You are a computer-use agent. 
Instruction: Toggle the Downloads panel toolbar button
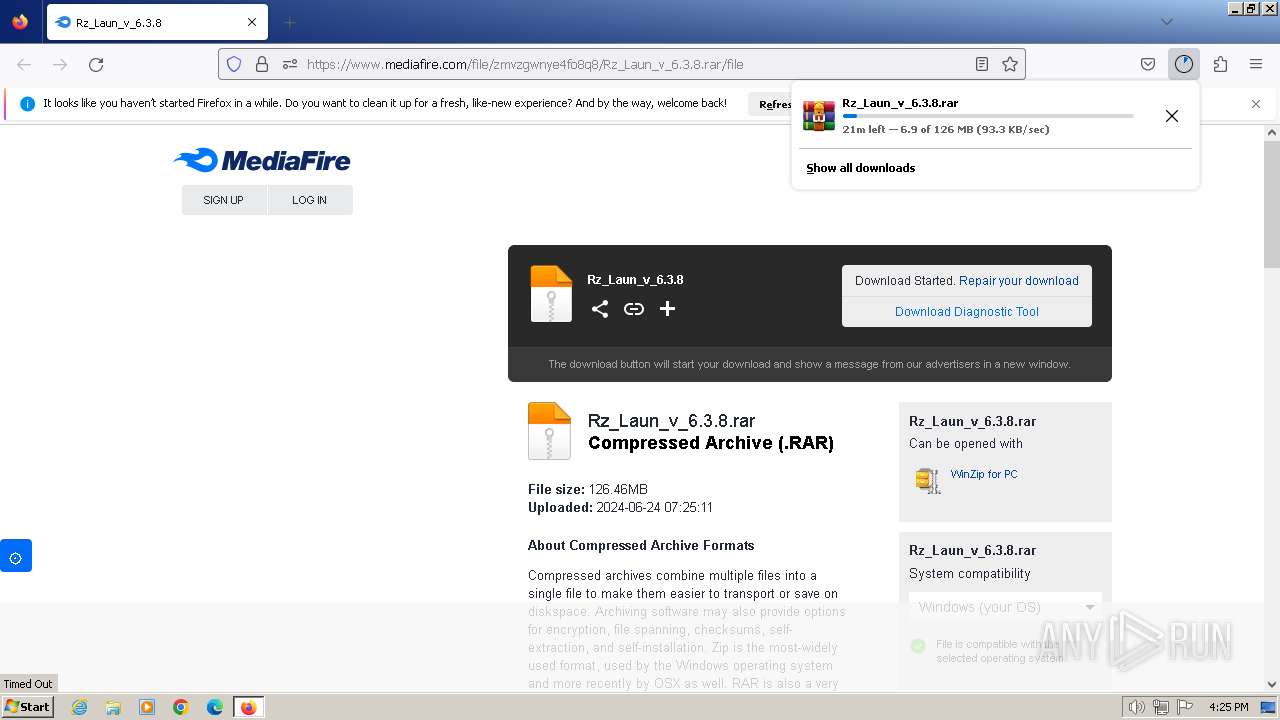click(x=1184, y=64)
